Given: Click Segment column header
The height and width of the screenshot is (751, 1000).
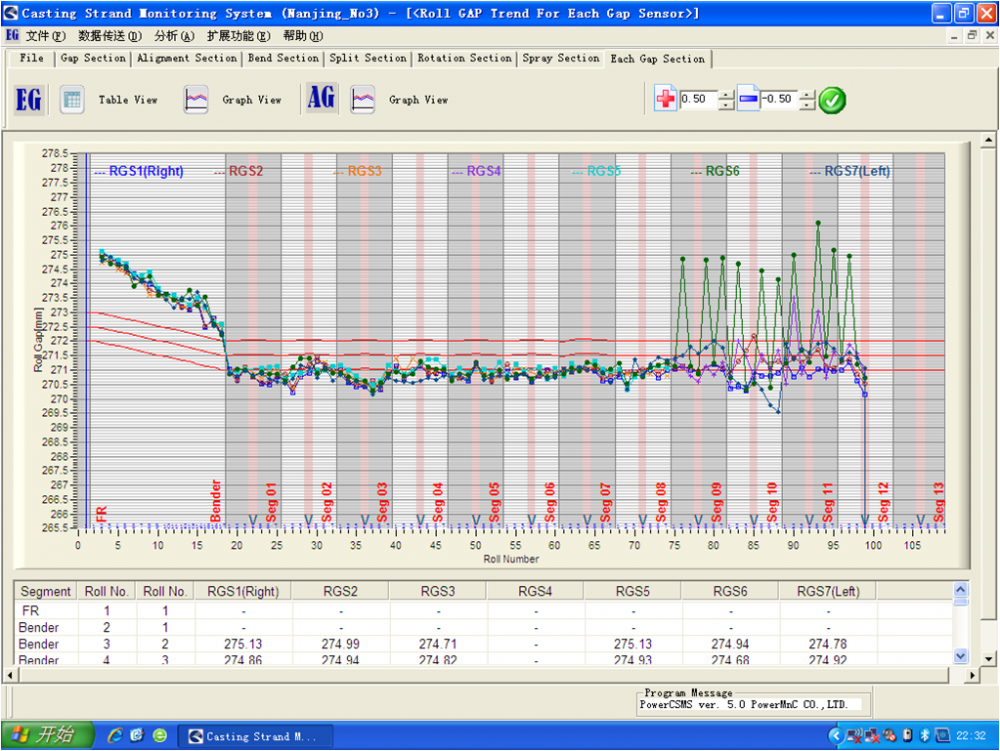Looking at the screenshot, I should pos(45,592).
